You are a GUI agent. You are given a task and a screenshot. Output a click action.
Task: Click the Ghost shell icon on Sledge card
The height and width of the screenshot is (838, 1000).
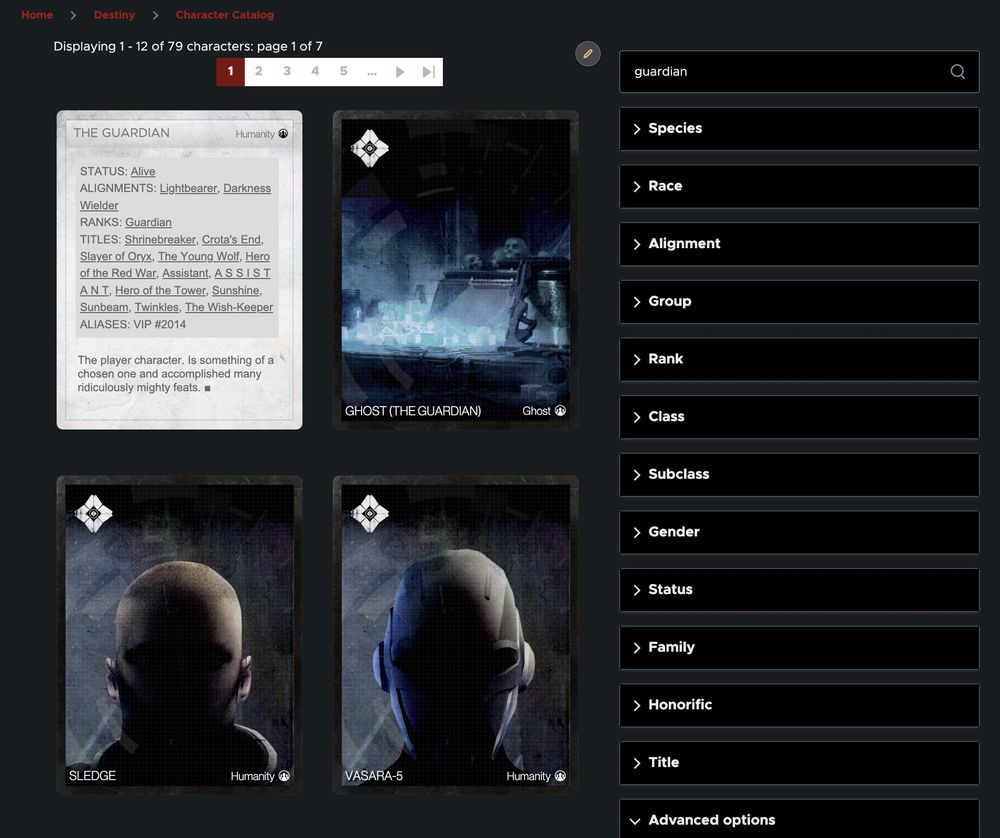[94, 513]
